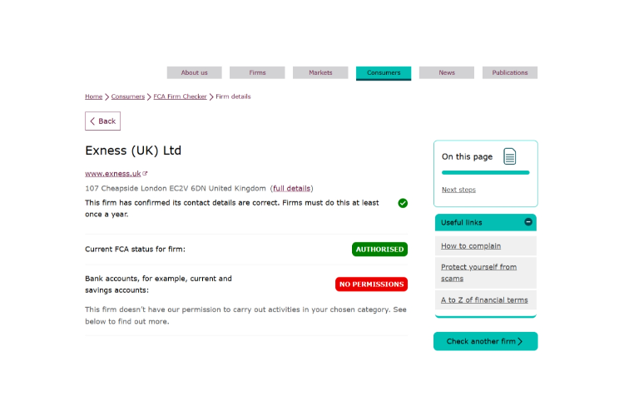
Task: Open the Firms tab
Action: (x=257, y=72)
